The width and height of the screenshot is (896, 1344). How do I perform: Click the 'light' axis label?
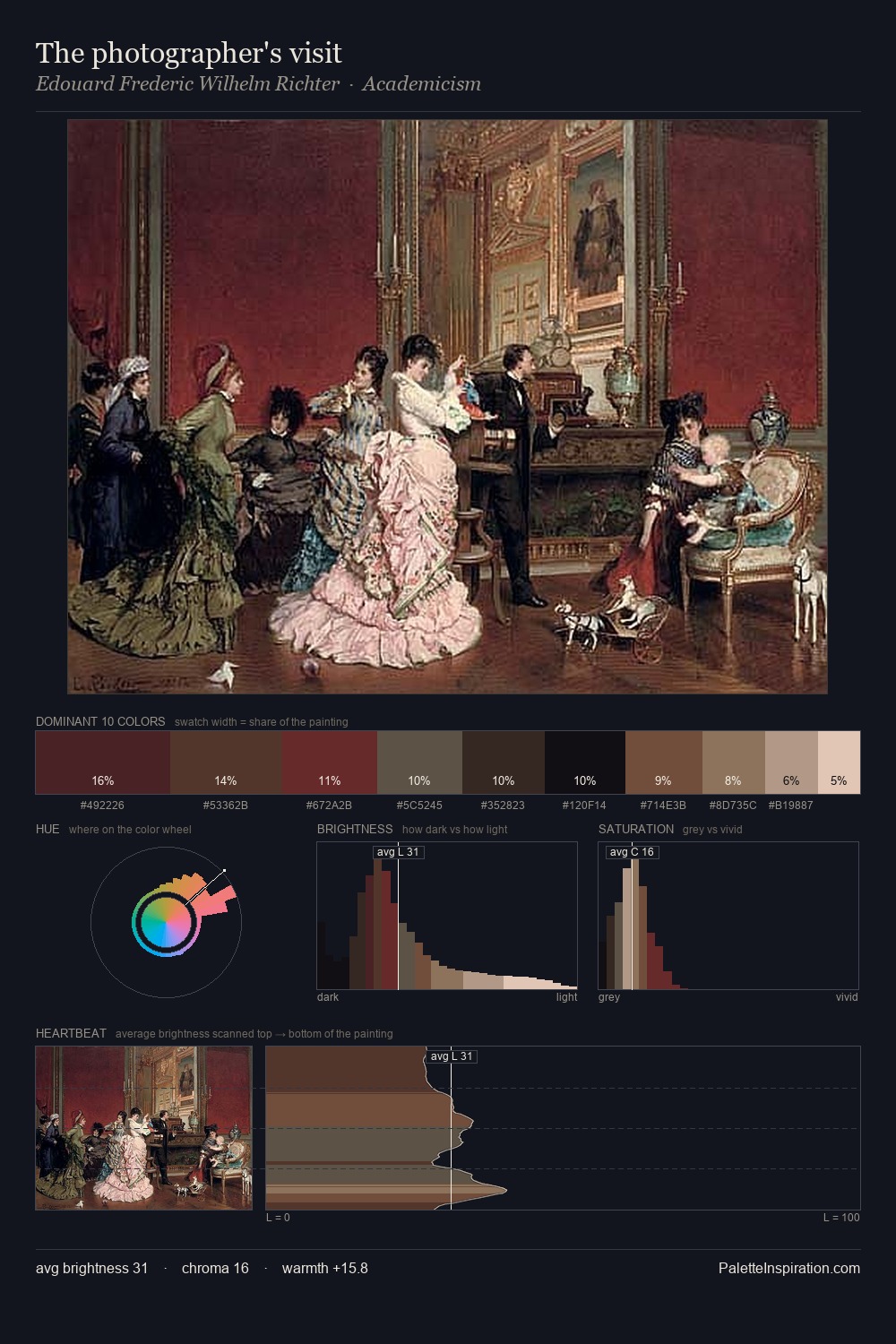coord(566,997)
